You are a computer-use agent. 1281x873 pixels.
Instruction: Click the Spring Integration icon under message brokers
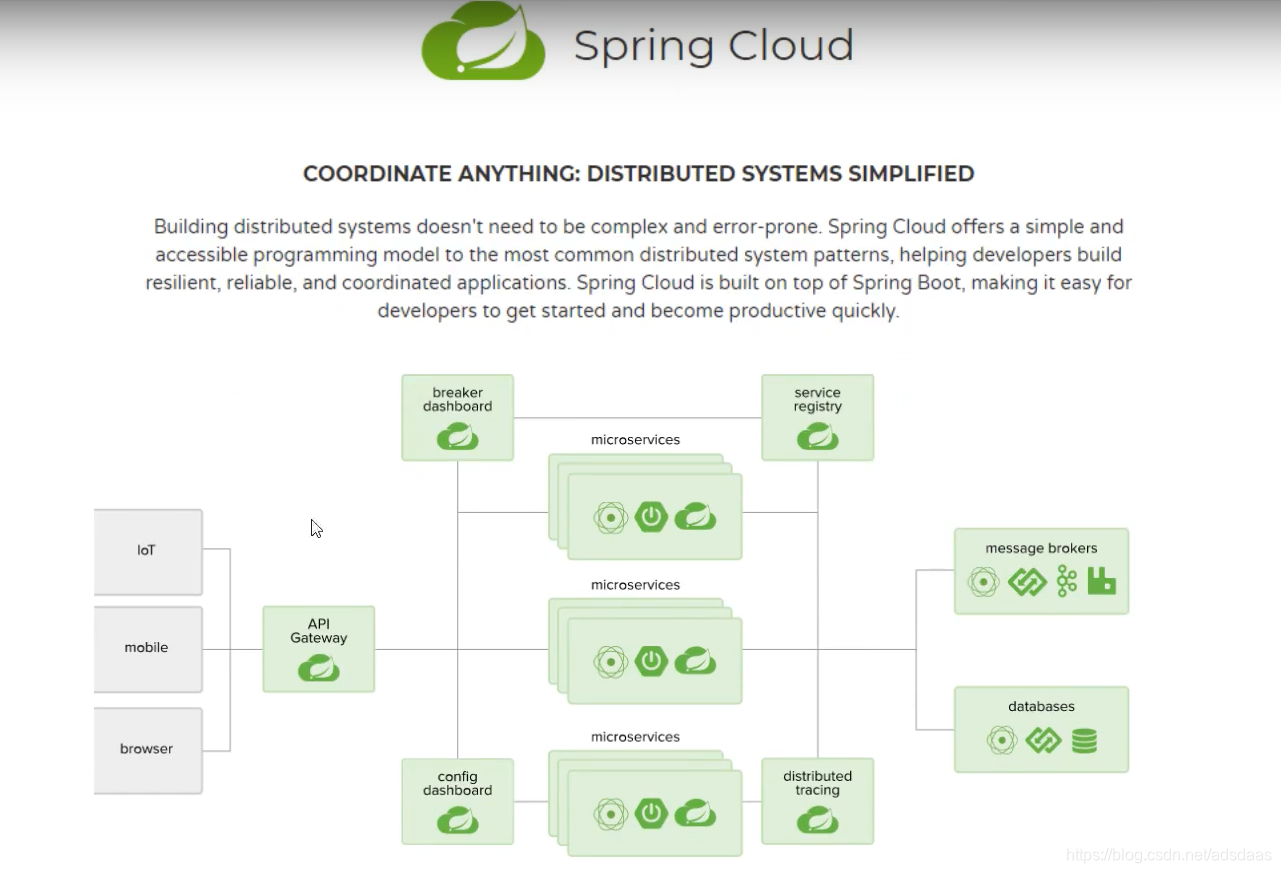pos(1027,581)
